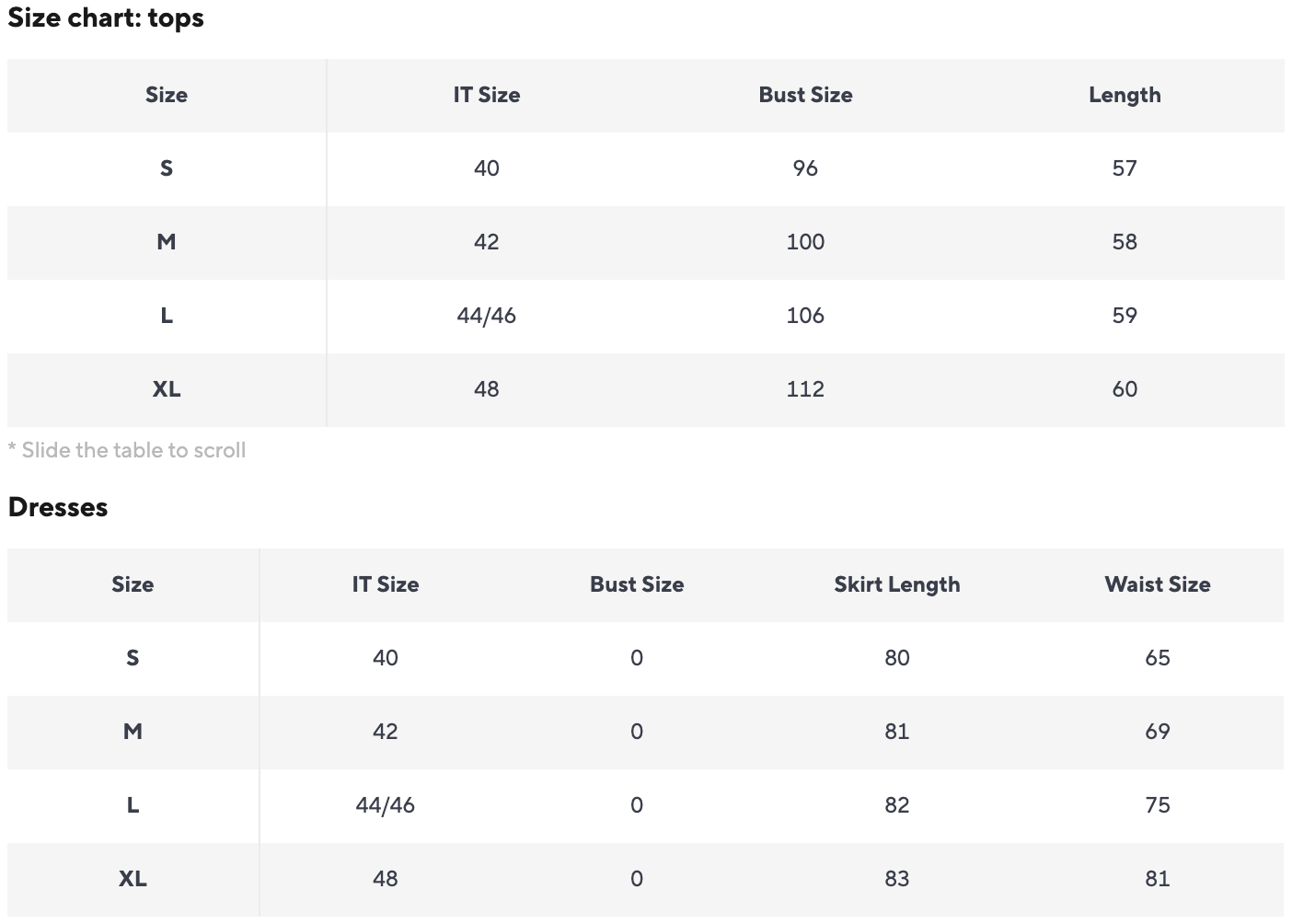Screen dimensions: 1292x924
Task: Select the XL row label in tops table
Action: pyautogui.click(x=167, y=390)
